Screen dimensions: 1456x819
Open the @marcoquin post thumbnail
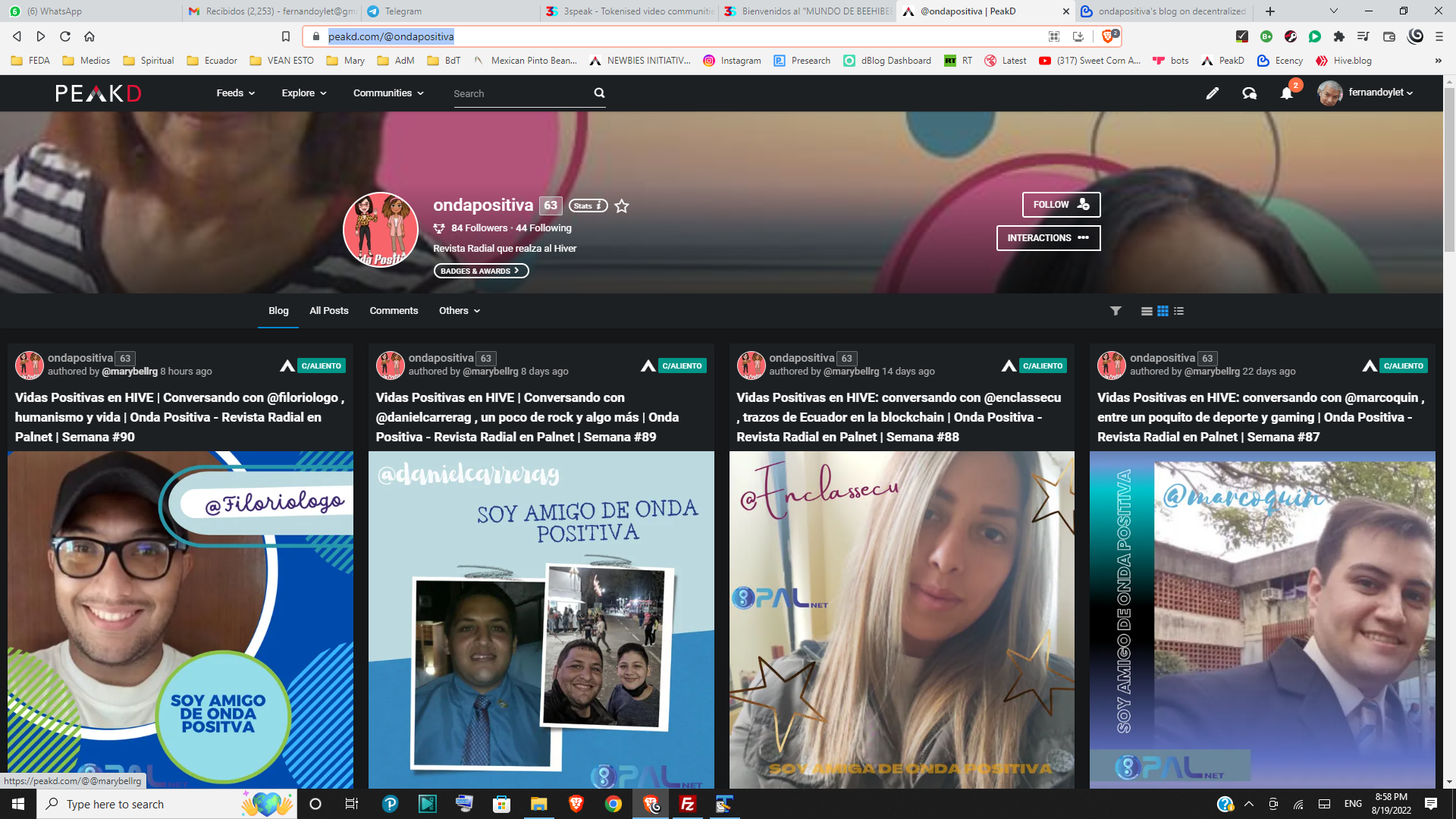coord(1263,620)
